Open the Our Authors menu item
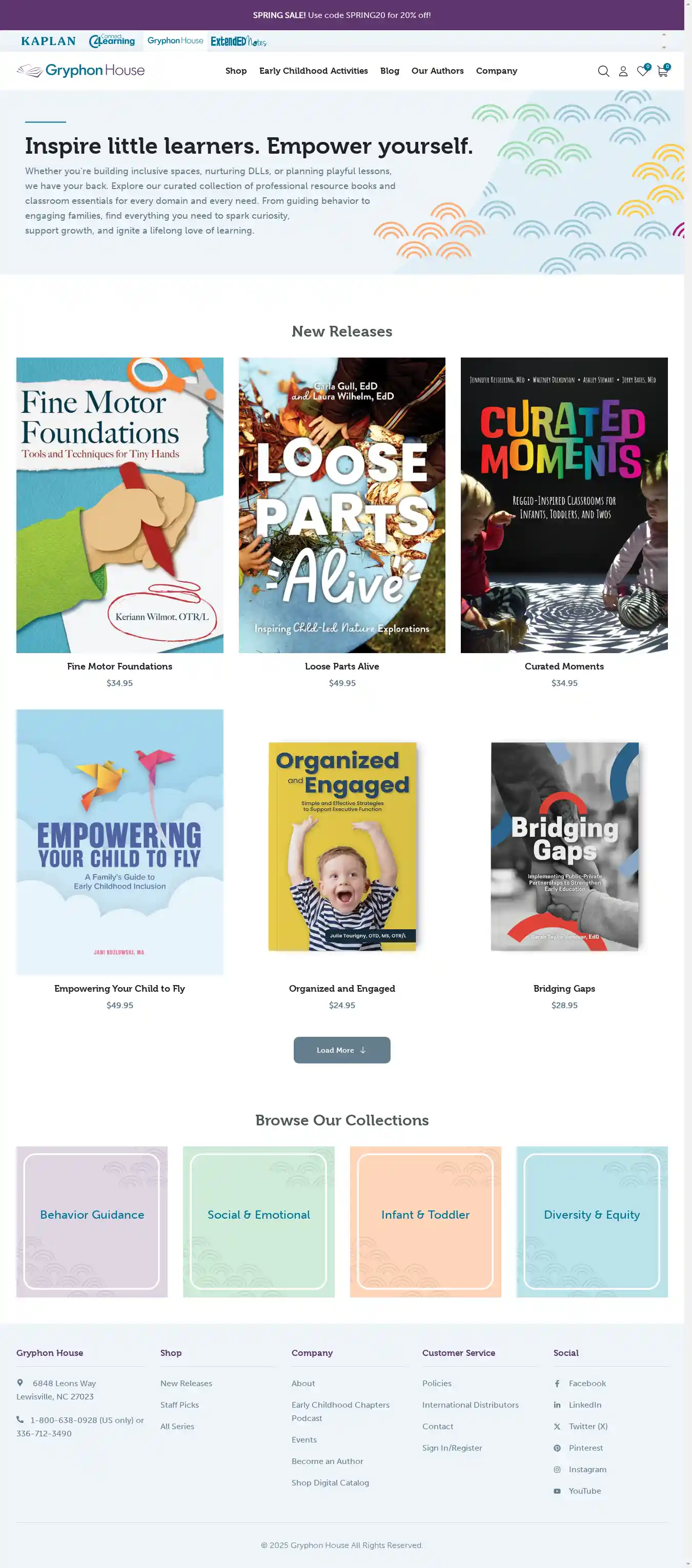This screenshot has width=692, height=1568. point(437,71)
